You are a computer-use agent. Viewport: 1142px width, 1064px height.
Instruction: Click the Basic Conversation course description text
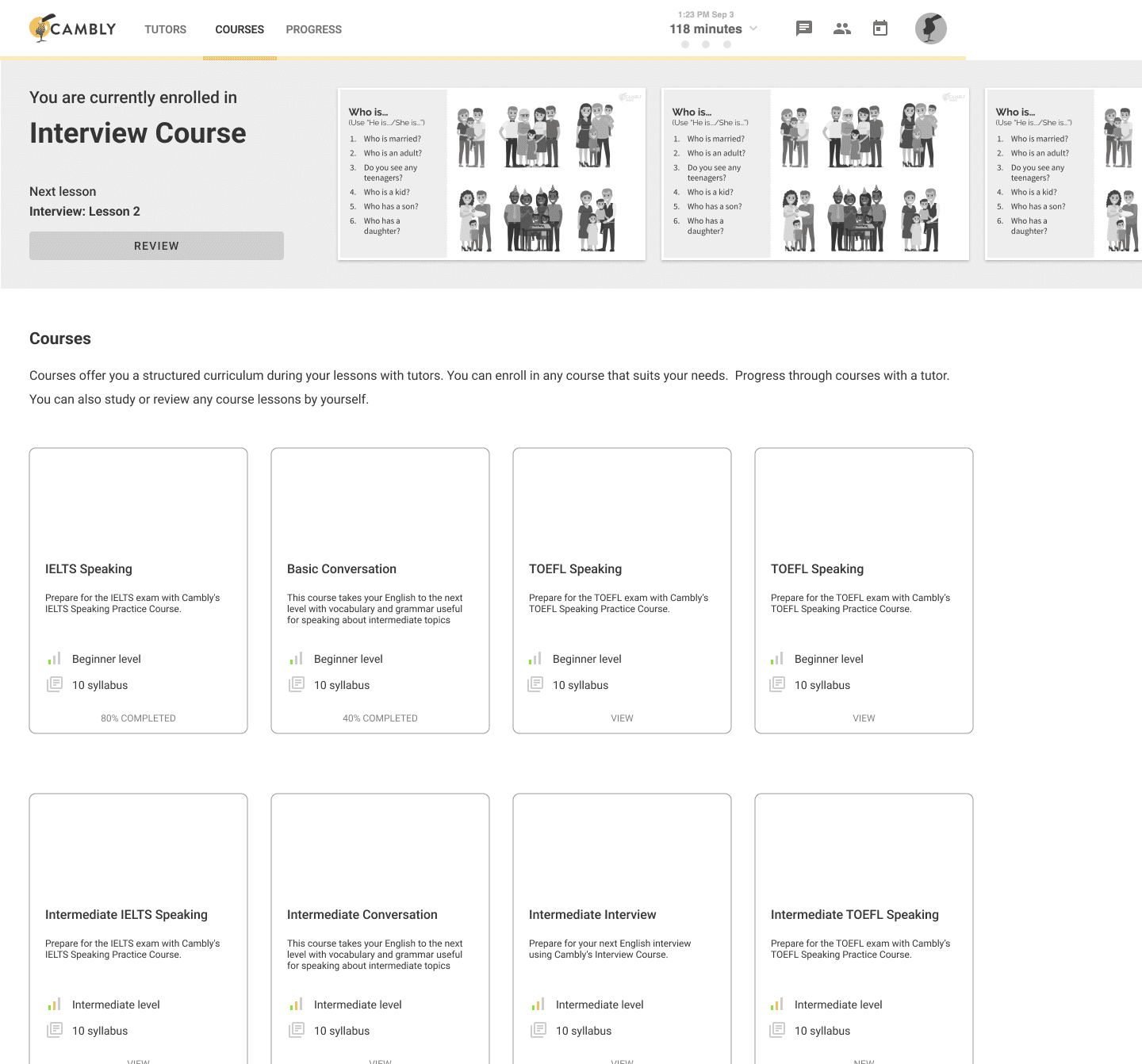pos(375,609)
